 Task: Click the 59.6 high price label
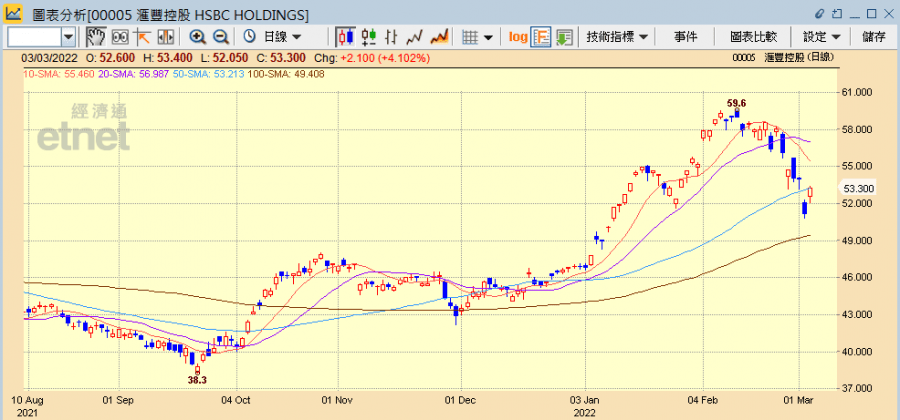pyautogui.click(x=736, y=103)
